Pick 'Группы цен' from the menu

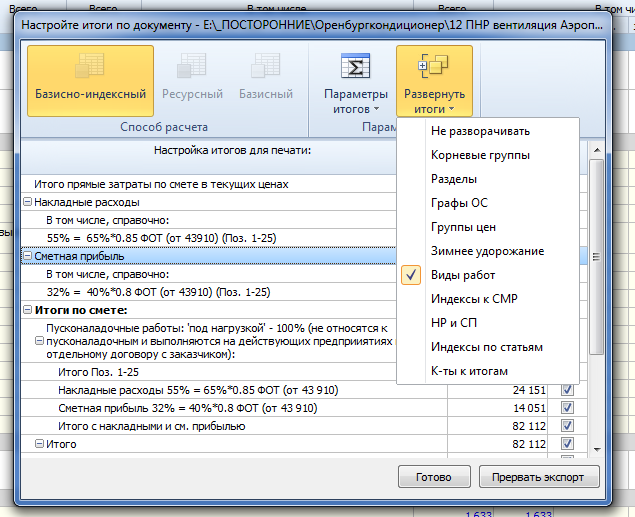(x=488, y=227)
